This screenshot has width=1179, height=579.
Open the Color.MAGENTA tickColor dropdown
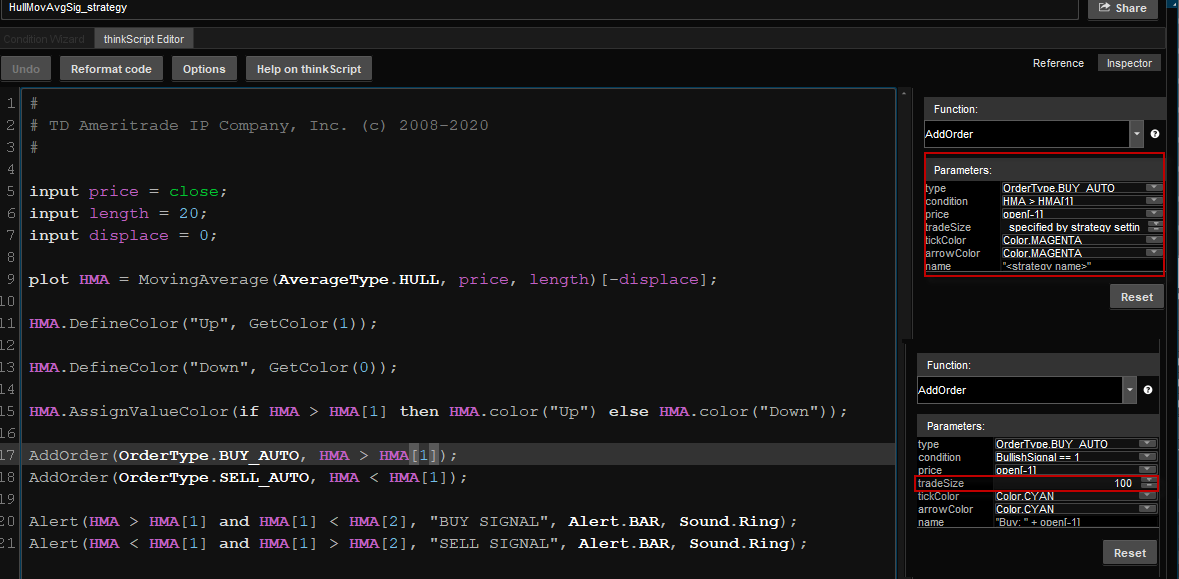click(1154, 240)
